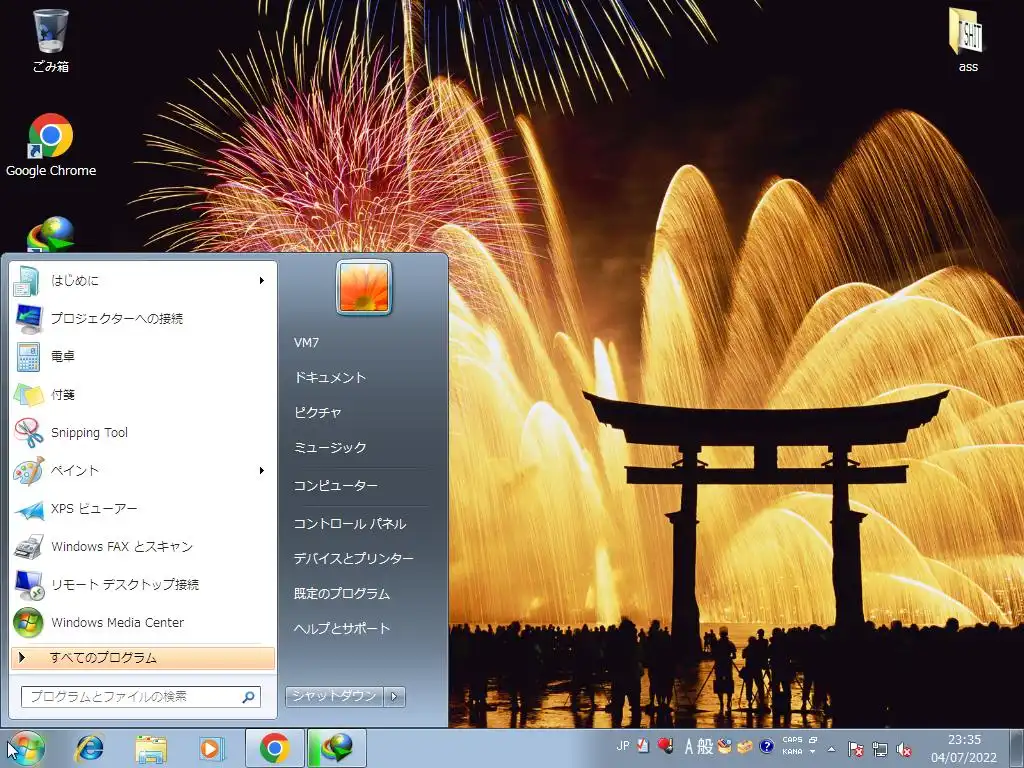
Task: Expand すべてのプログラム all programs list
Action: (x=142, y=658)
